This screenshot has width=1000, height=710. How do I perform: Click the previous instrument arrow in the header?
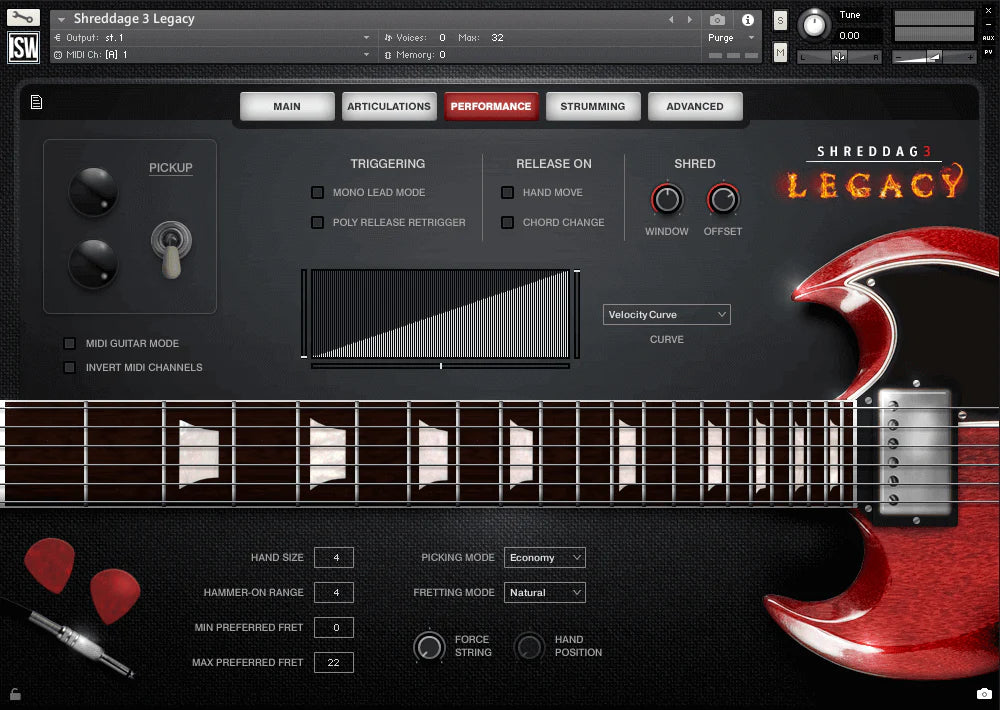672,18
